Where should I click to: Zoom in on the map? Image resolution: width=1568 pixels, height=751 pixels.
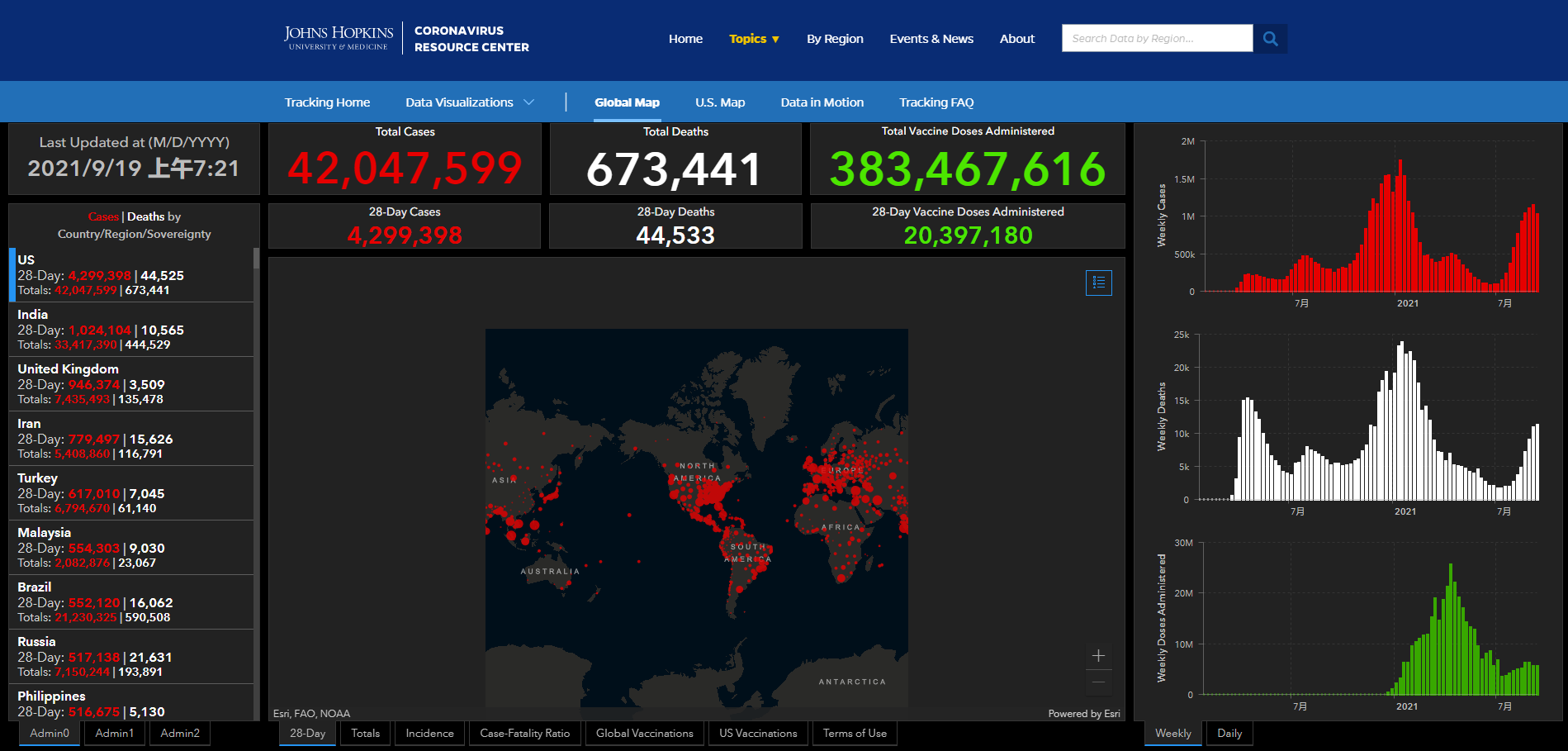click(x=1098, y=656)
